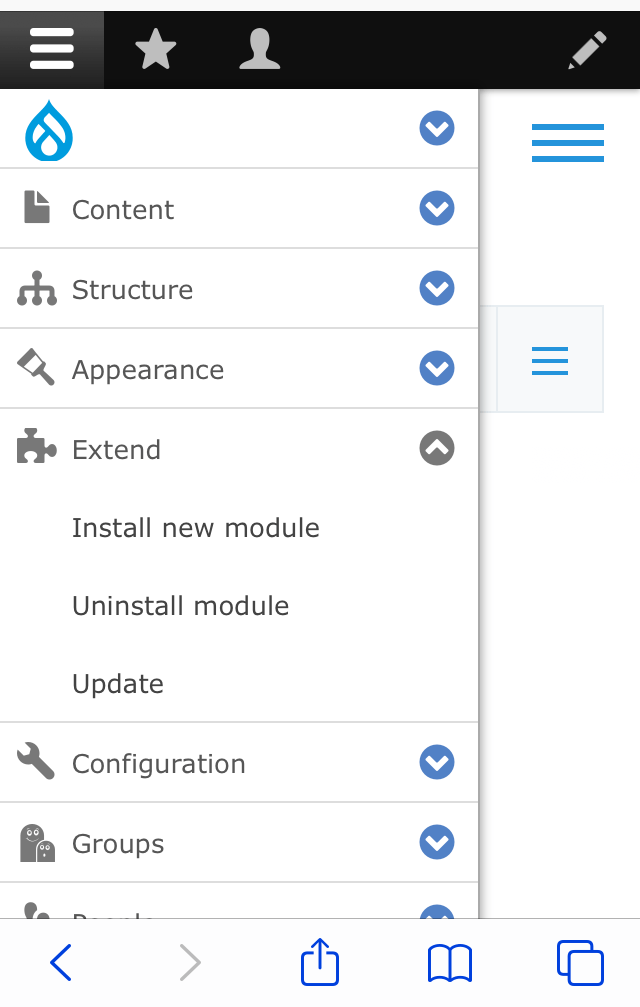Screen dimensions: 640x1007
Task: Tap the Safari share icon at the bottom
Action: [319, 962]
